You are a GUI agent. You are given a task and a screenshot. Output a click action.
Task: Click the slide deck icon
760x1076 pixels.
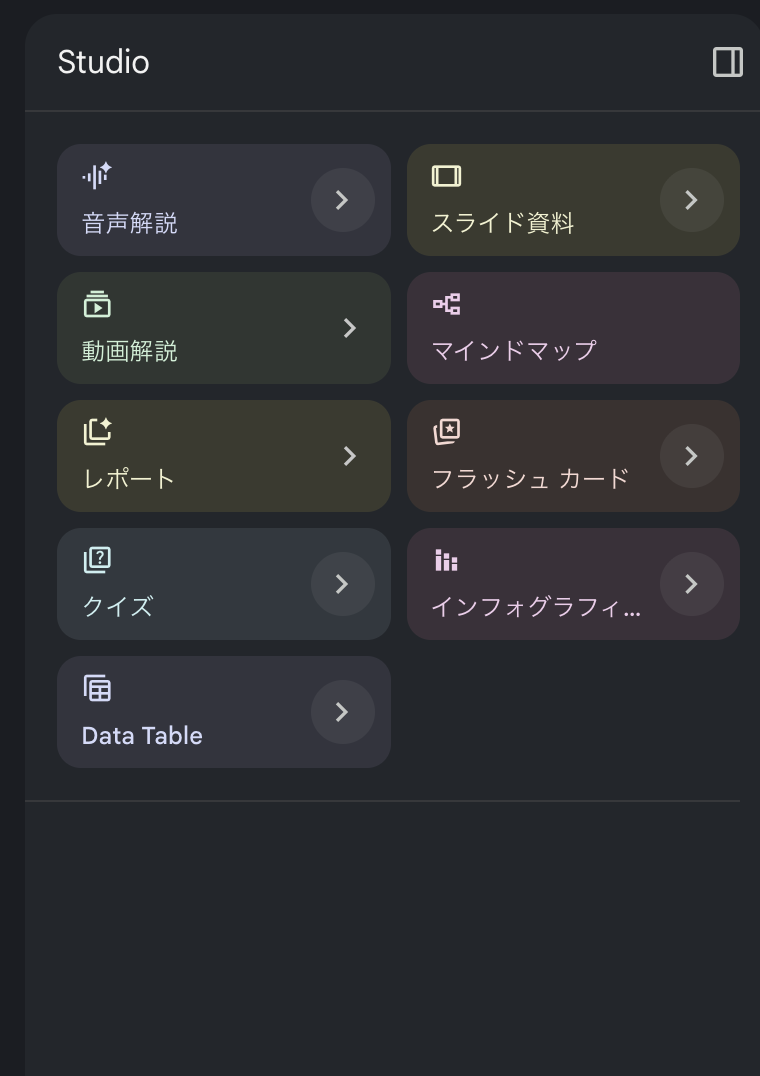(446, 176)
